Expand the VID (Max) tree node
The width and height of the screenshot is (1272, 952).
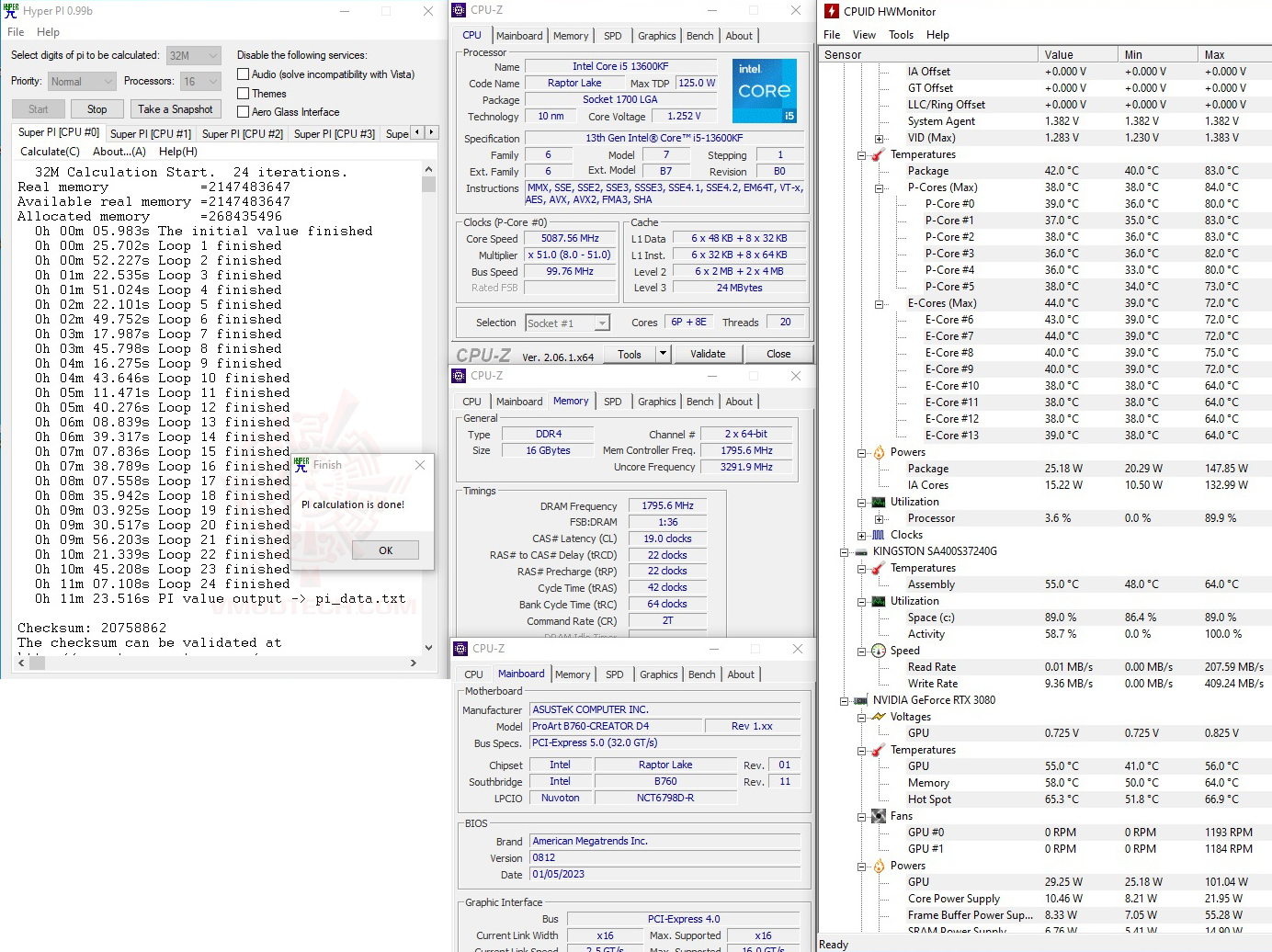tap(879, 138)
